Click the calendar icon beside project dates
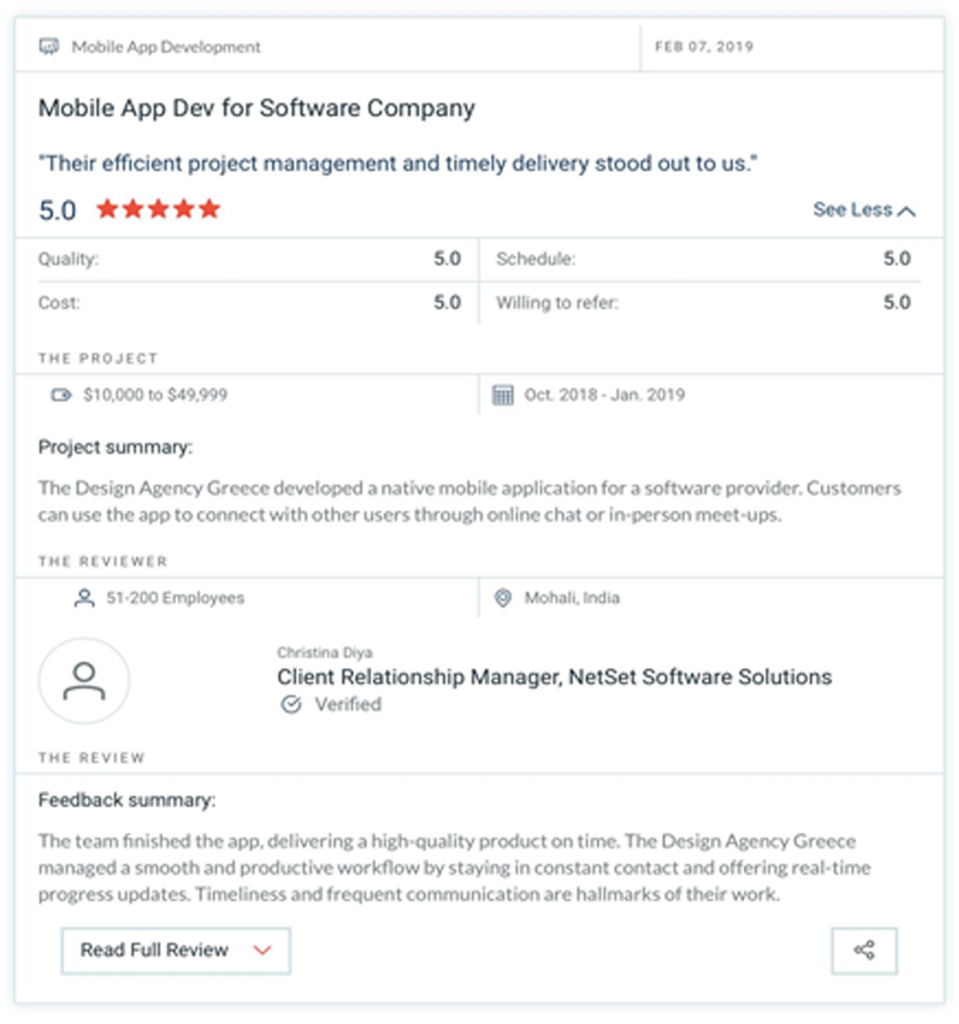 point(502,395)
